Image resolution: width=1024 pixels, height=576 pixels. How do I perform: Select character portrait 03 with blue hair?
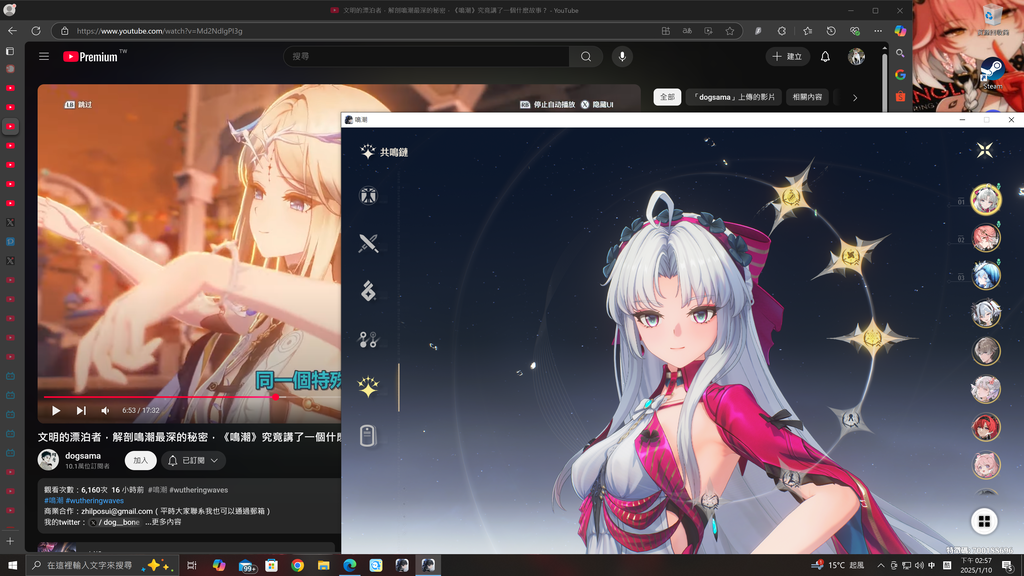coord(985,276)
